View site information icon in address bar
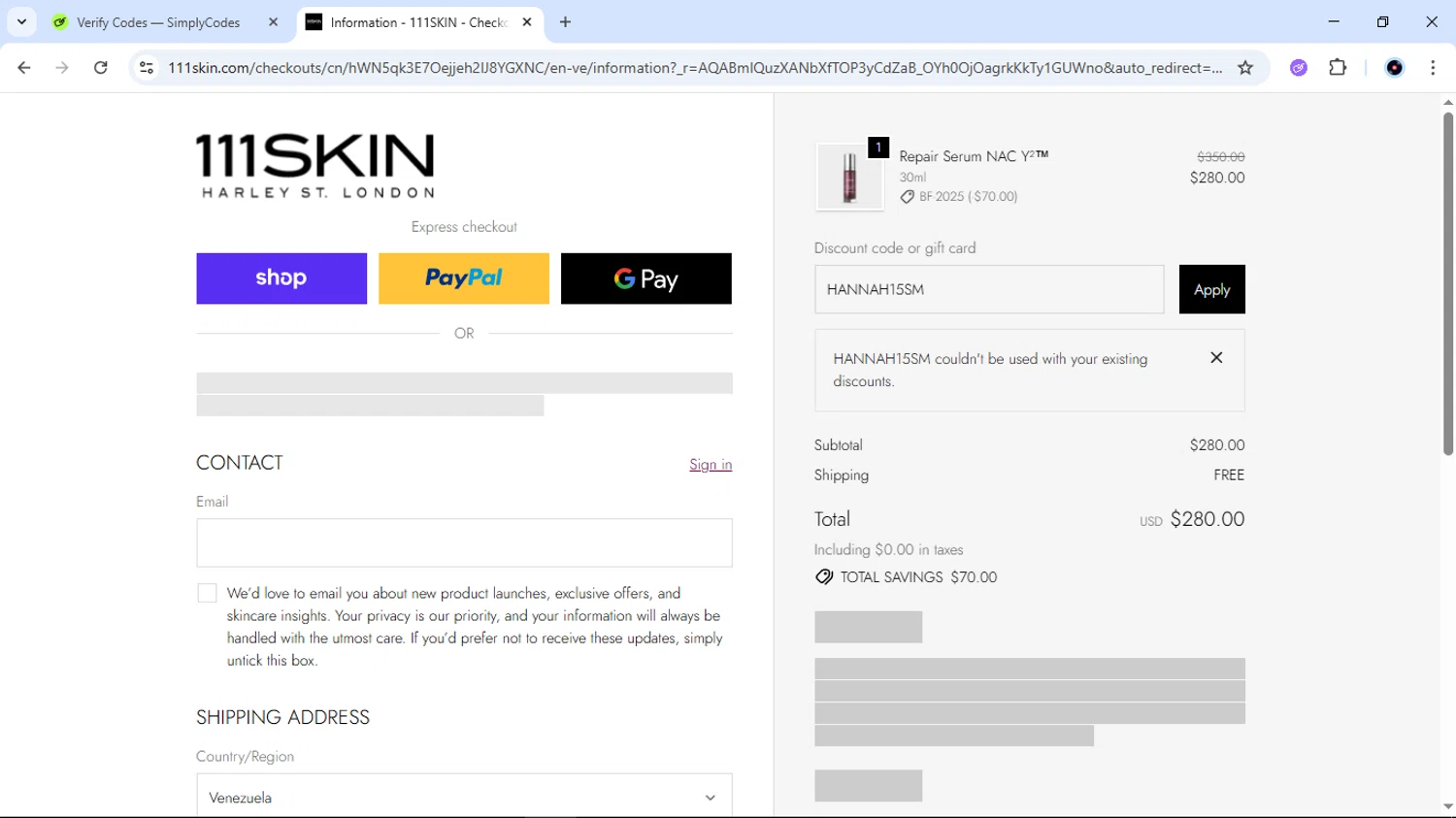This screenshot has height=818, width=1456. [x=147, y=68]
